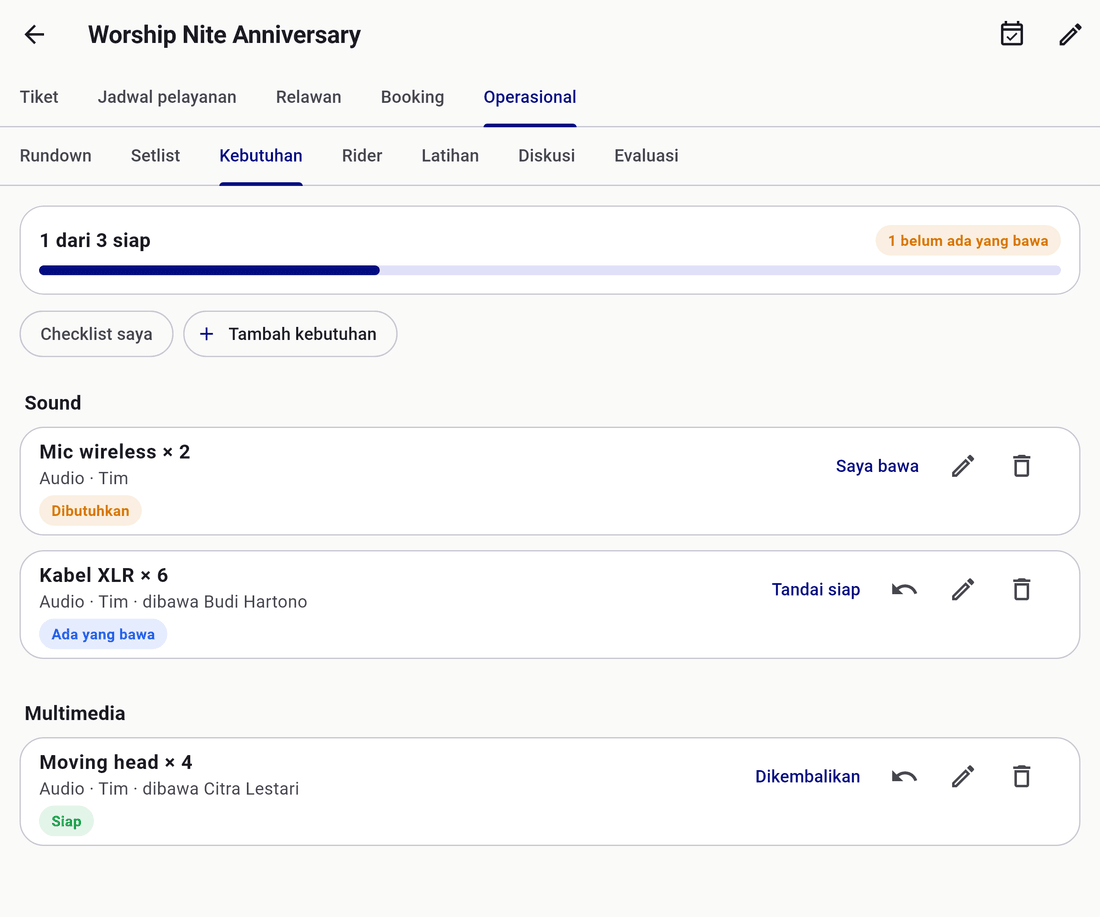Click the 'Ada yang bawa' status chip
The width and height of the screenshot is (1100, 917).
pos(103,634)
